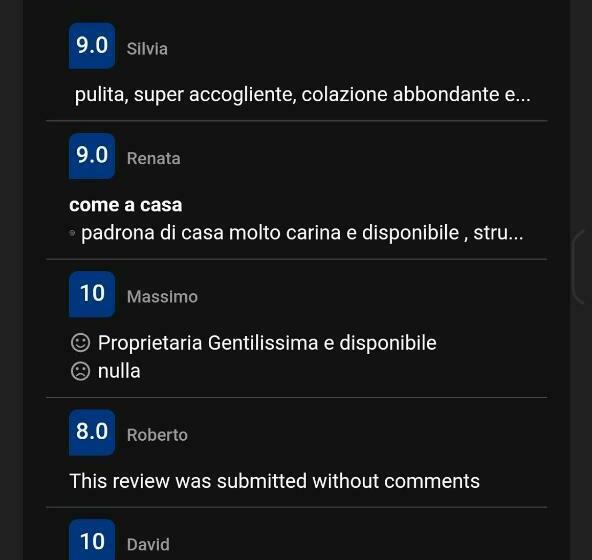This screenshot has width=592, height=560.
Task: Tap Roberto's 8.0 score badge
Action: click(x=92, y=432)
